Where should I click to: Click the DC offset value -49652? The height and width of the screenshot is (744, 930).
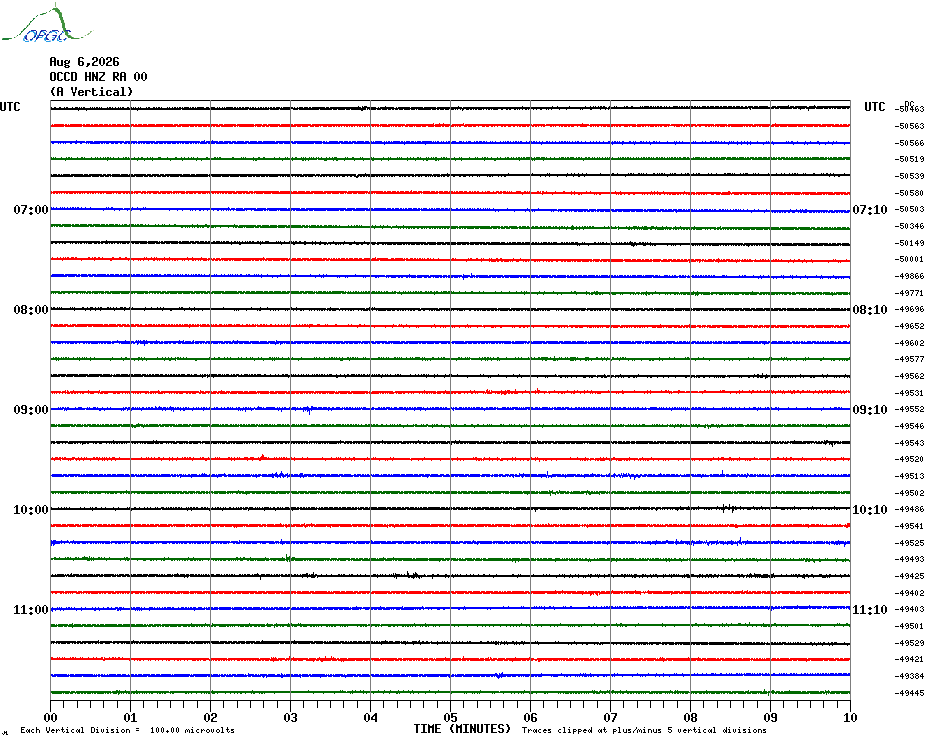coord(909,326)
